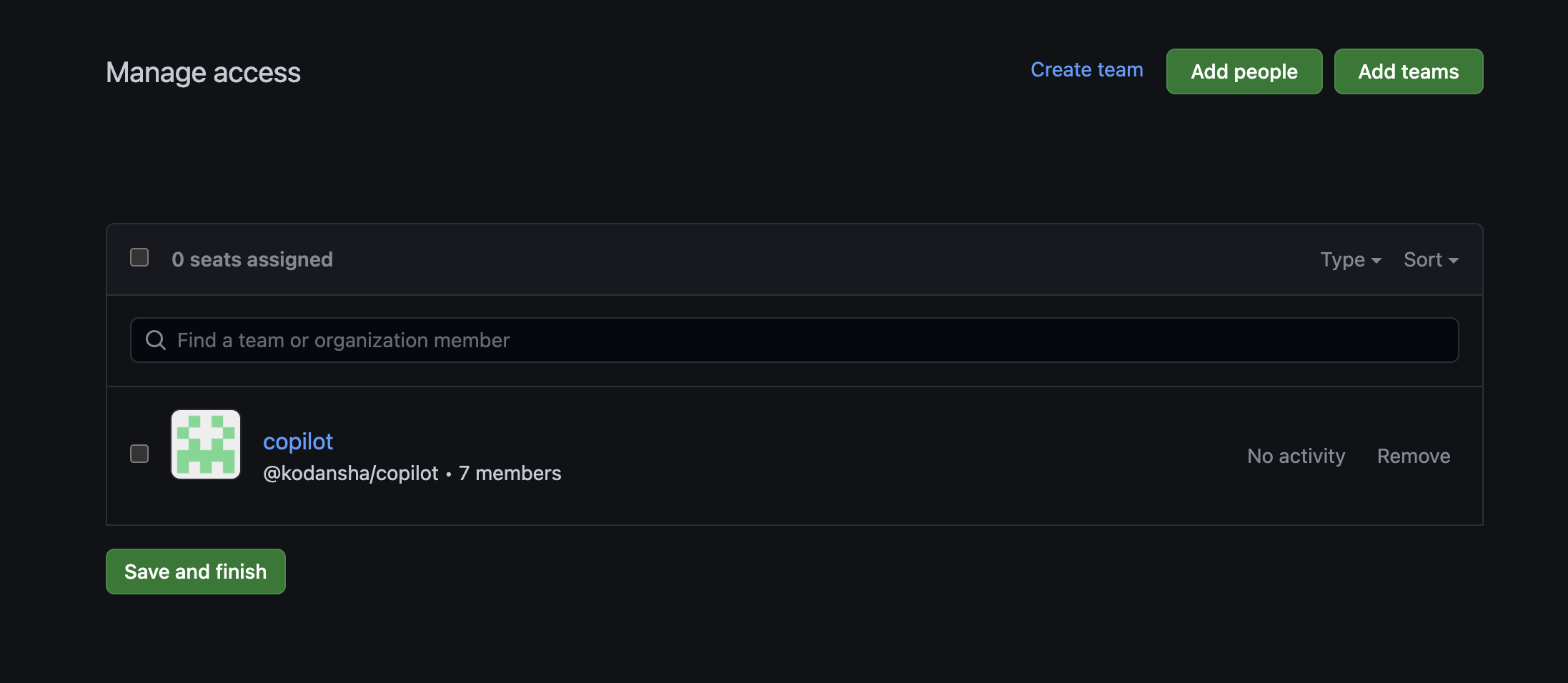The height and width of the screenshot is (683, 1568).
Task: Select the 0 seats assigned label
Action: [252, 259]
